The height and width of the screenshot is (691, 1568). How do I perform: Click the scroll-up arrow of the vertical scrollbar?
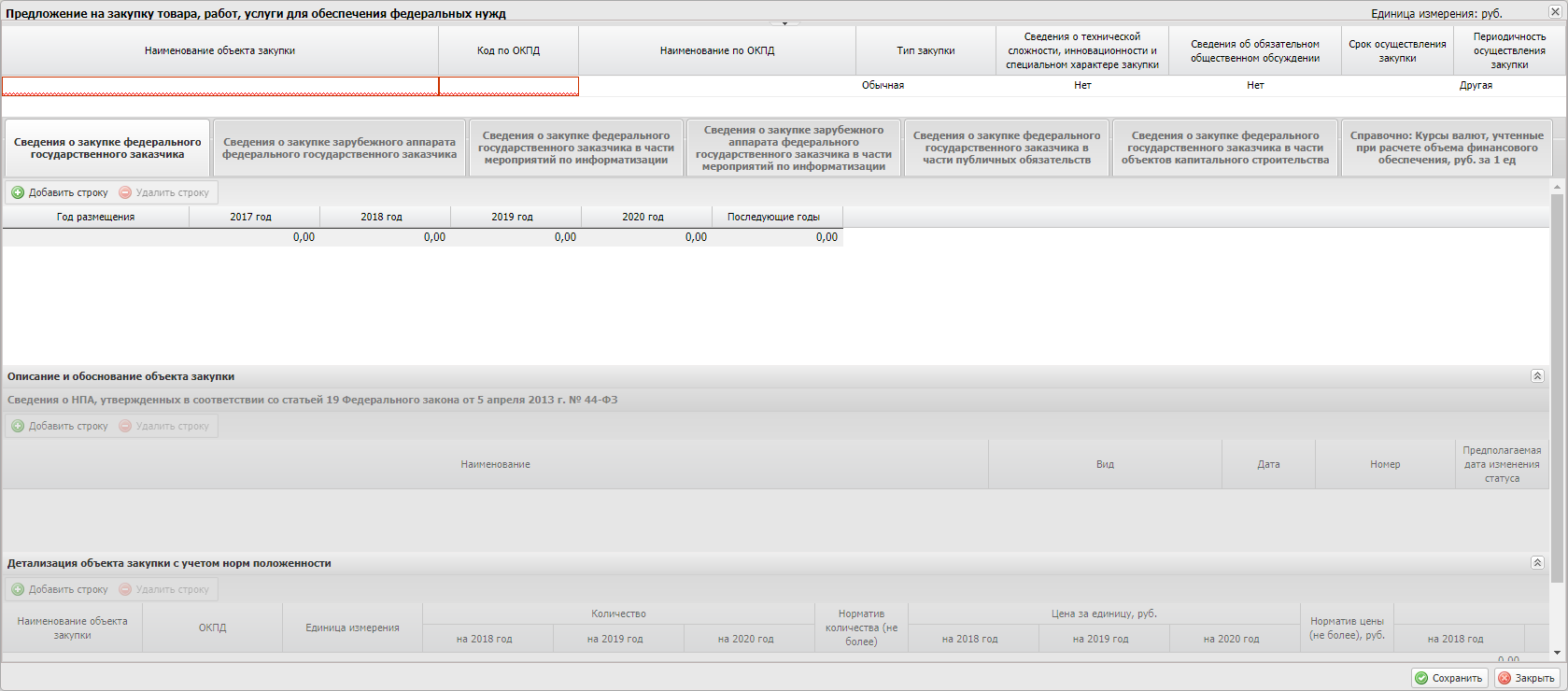click(1557, 187)
